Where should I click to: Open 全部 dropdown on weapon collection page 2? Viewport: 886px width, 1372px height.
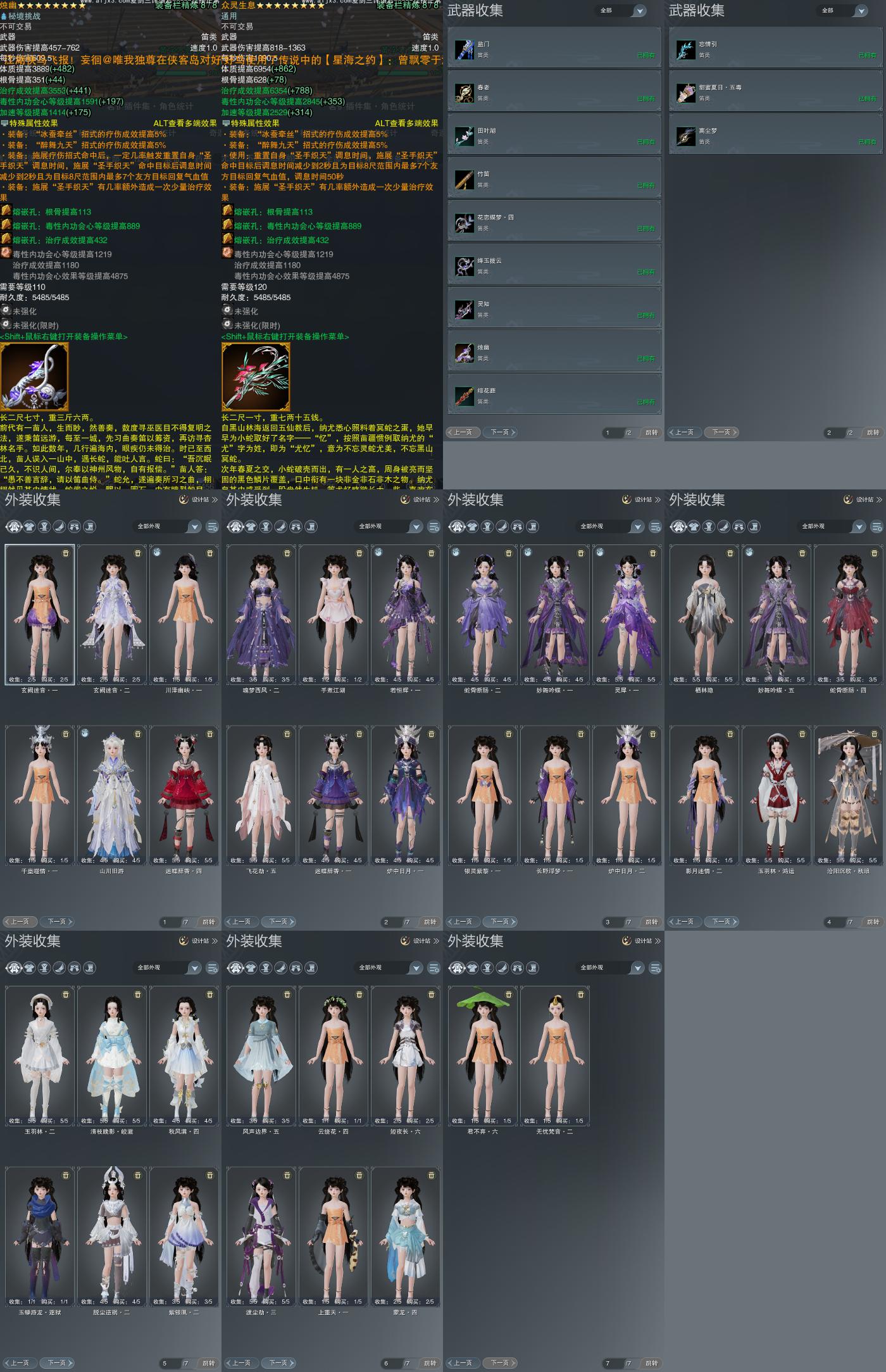click(842, 11)
